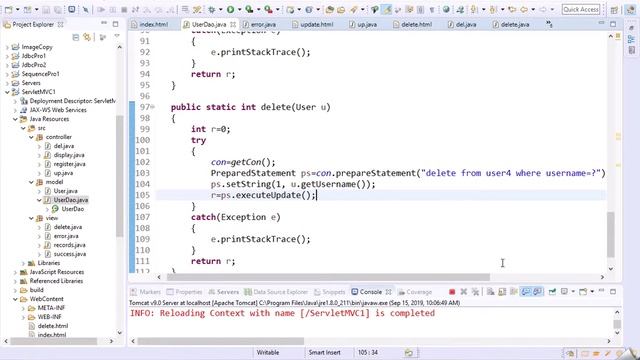Click the New file toolbar icon
This screenshot has height=360, width=640.
click(8, 9)
